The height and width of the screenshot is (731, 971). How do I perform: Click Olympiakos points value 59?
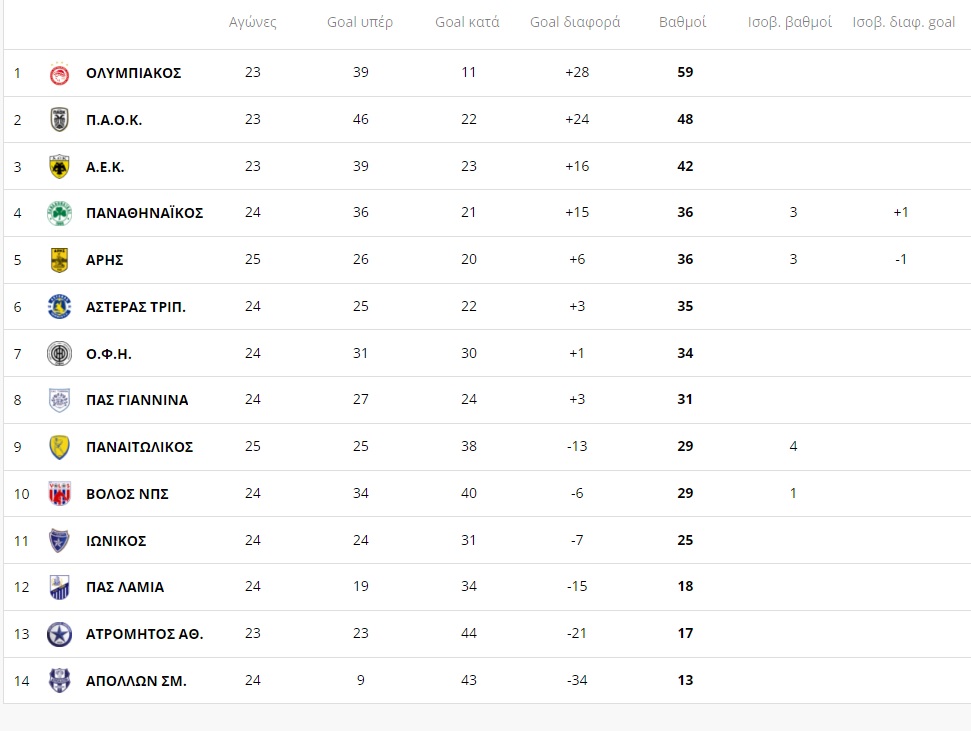(685, 72)
